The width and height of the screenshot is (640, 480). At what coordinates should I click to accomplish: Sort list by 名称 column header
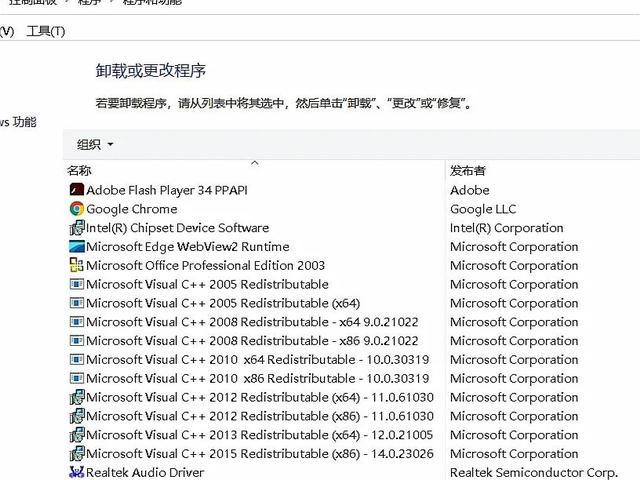79,170
